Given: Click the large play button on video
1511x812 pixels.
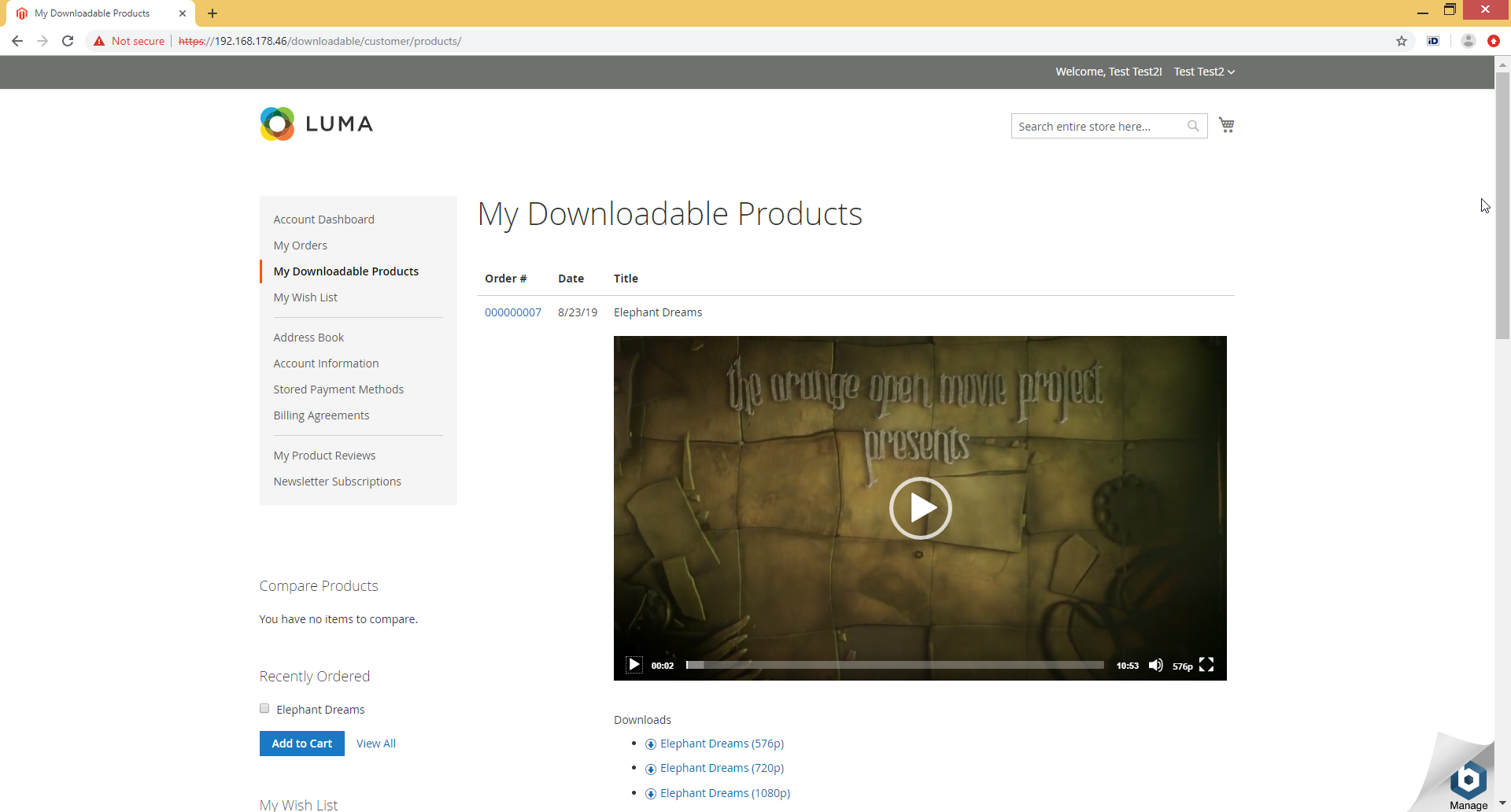Looking at the screenshot, I should pyautogui.click(x=920, y=508).
